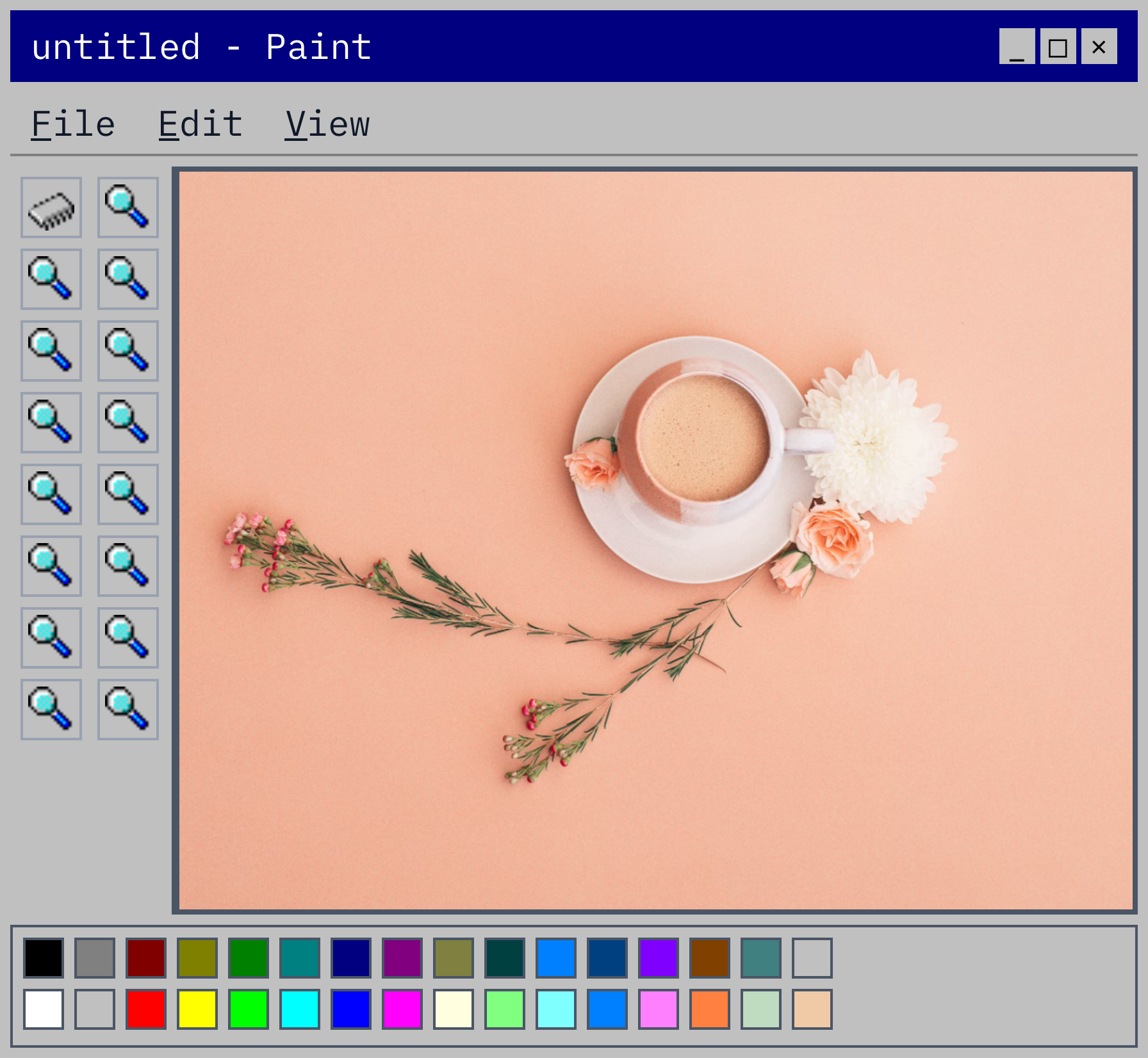Open the View menu
The image size is (1148, 1058).
pos(327,124)
